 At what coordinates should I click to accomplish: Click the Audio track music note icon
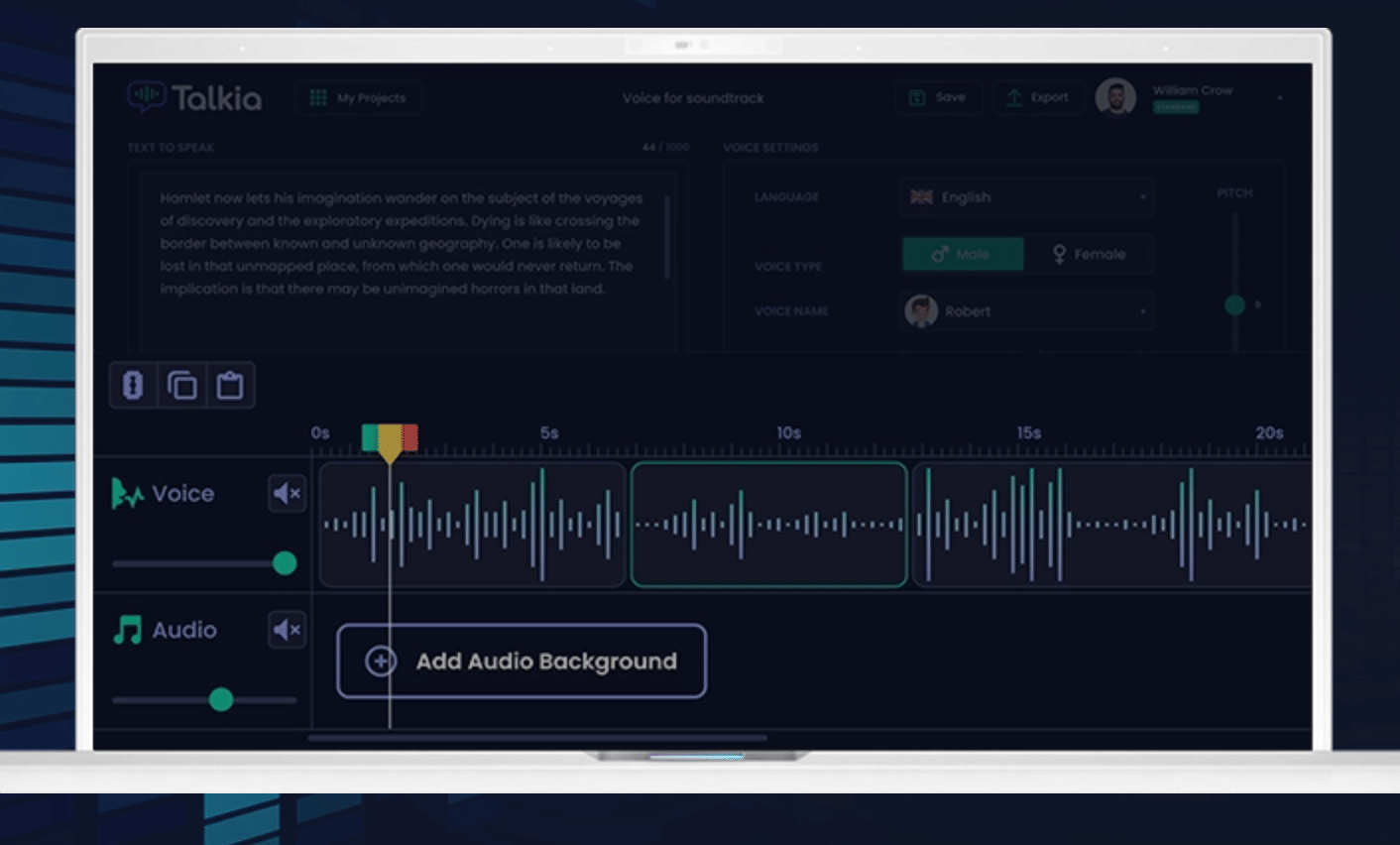(127, 630)
